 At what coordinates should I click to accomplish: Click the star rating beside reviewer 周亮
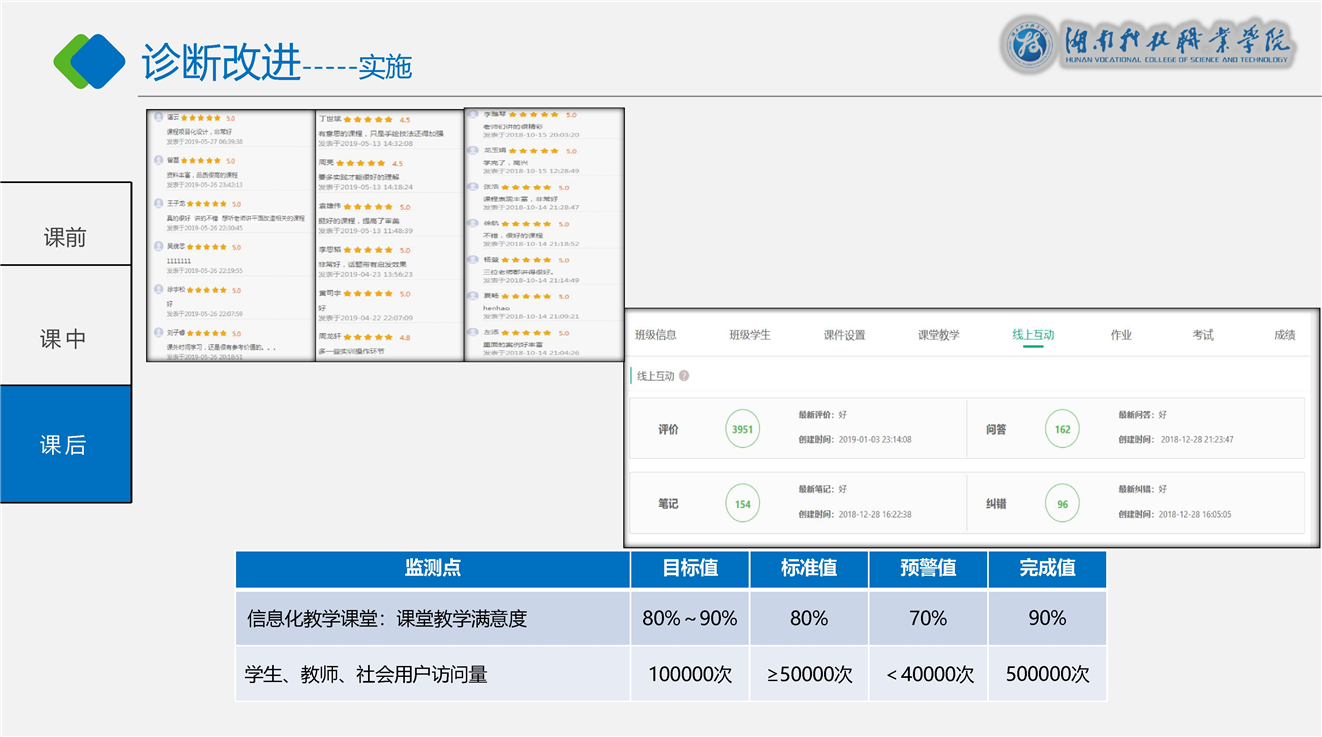coord(361,163)
